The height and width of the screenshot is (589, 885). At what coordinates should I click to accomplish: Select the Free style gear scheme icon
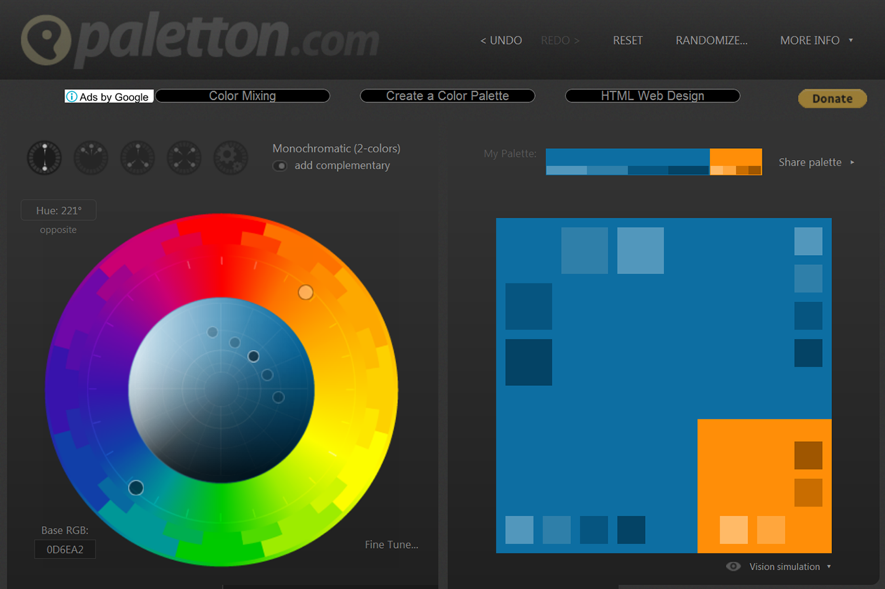[x=230, y=158]
